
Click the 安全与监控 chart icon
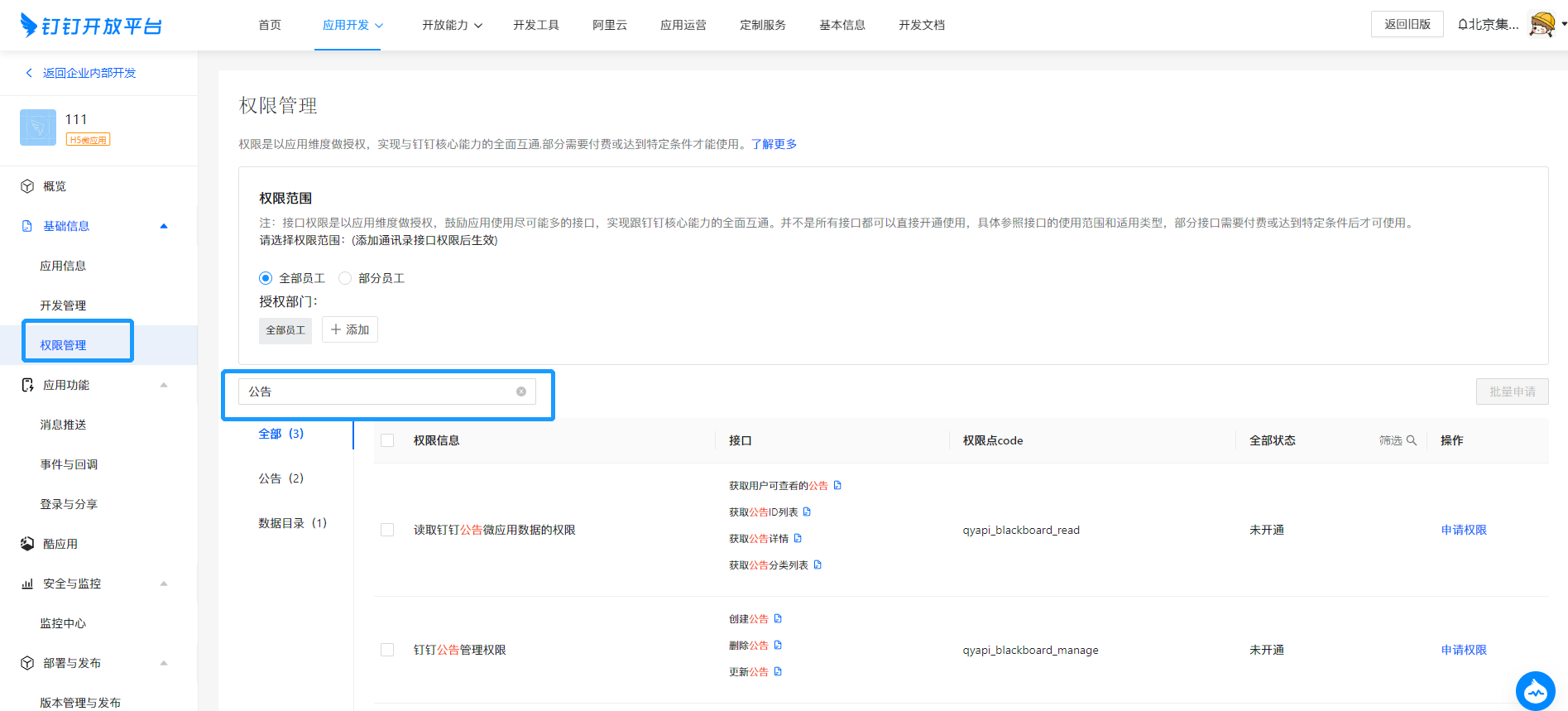click(x=27, y=584)
